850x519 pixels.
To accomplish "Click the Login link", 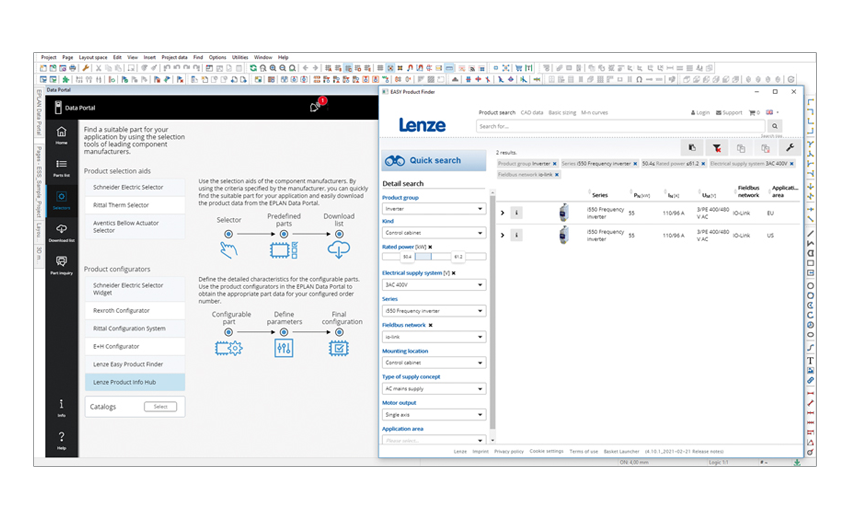I will click(700, 112).
